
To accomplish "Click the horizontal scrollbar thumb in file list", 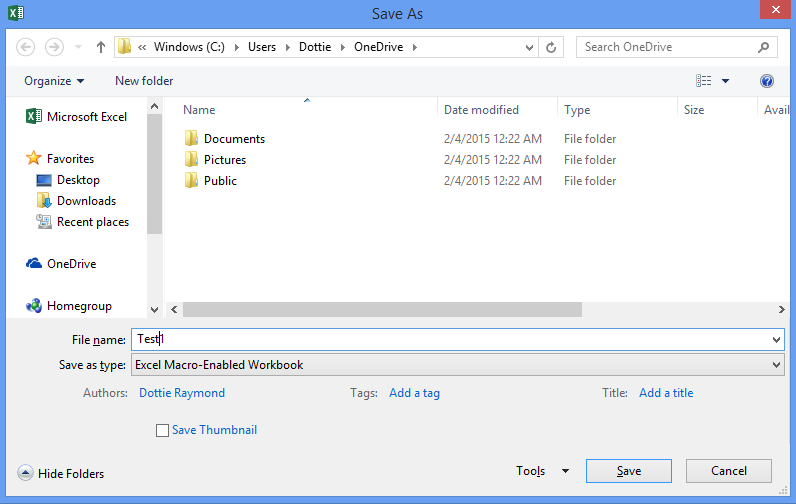I will tap(382, 310).
